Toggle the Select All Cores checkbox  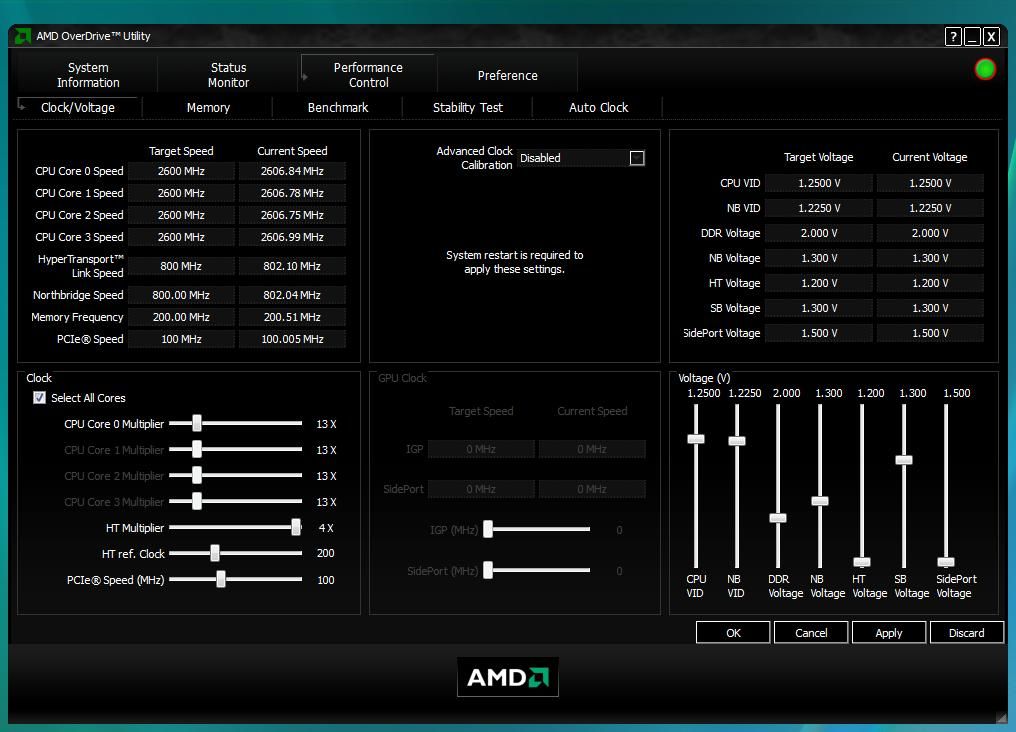39,397
